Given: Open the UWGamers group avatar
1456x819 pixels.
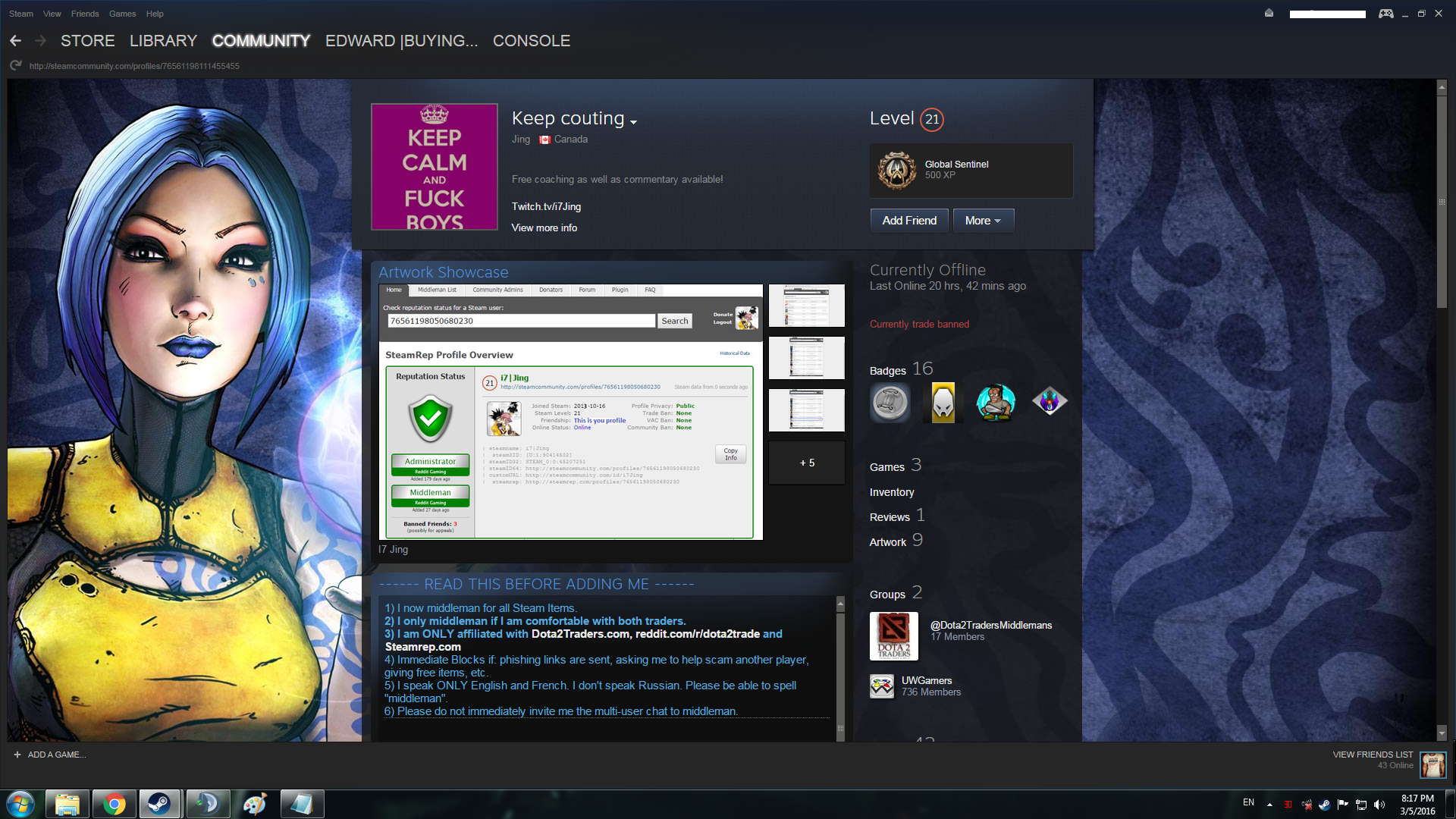Looking at the screenshot, I should 881,686.
